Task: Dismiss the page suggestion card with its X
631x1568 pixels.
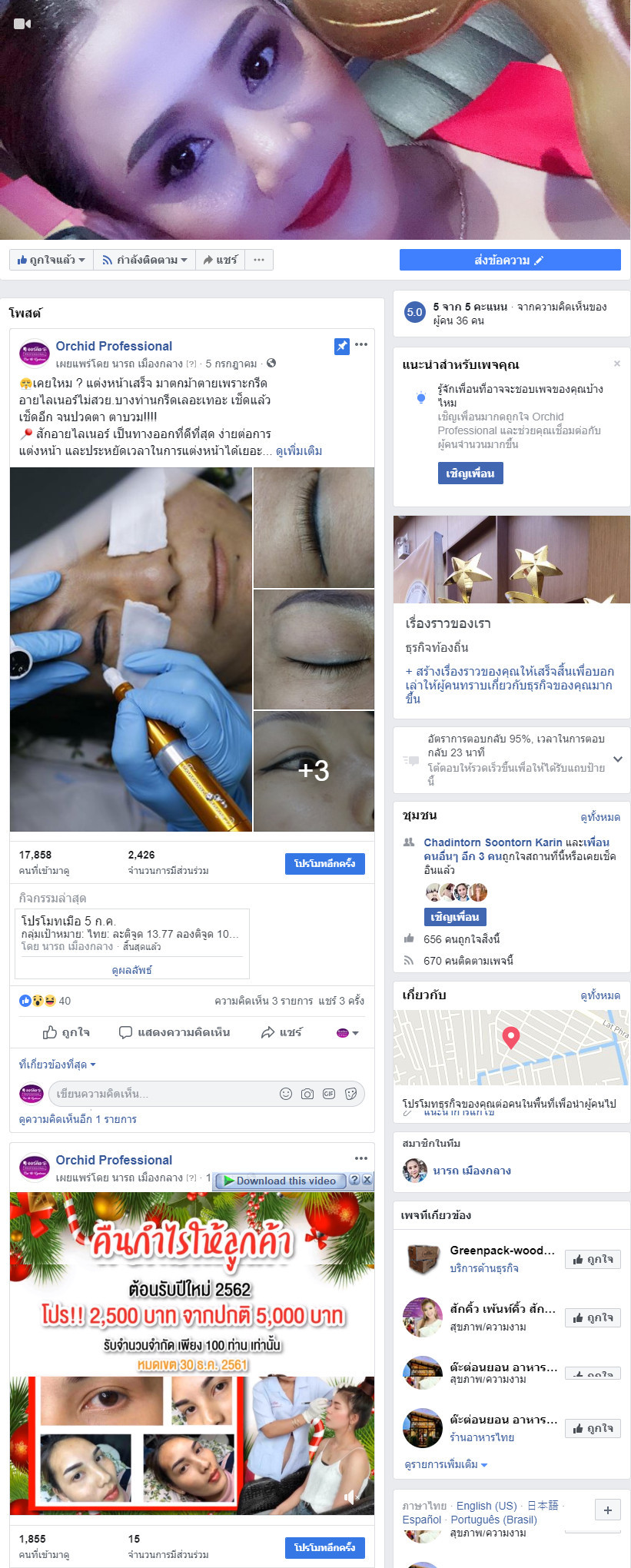Action: (616, 364)
